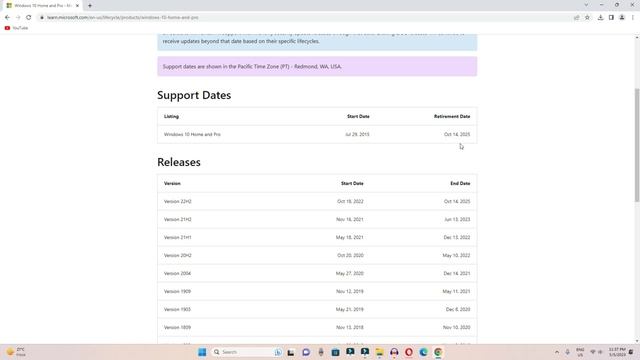Open Task View on taskbar
640x360 pixels.
(x=291, y=352)
